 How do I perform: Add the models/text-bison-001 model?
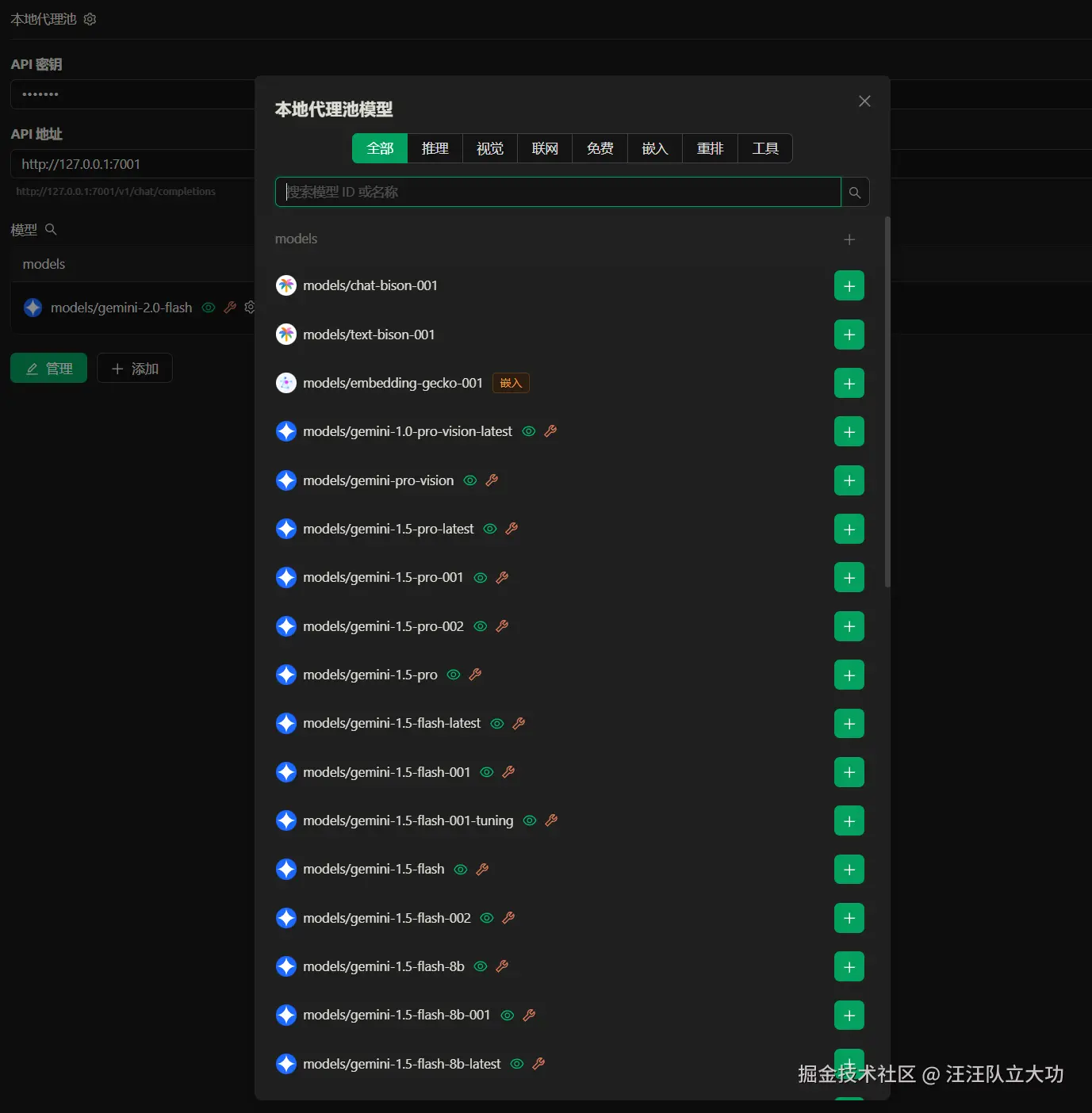tap(849, 335)
